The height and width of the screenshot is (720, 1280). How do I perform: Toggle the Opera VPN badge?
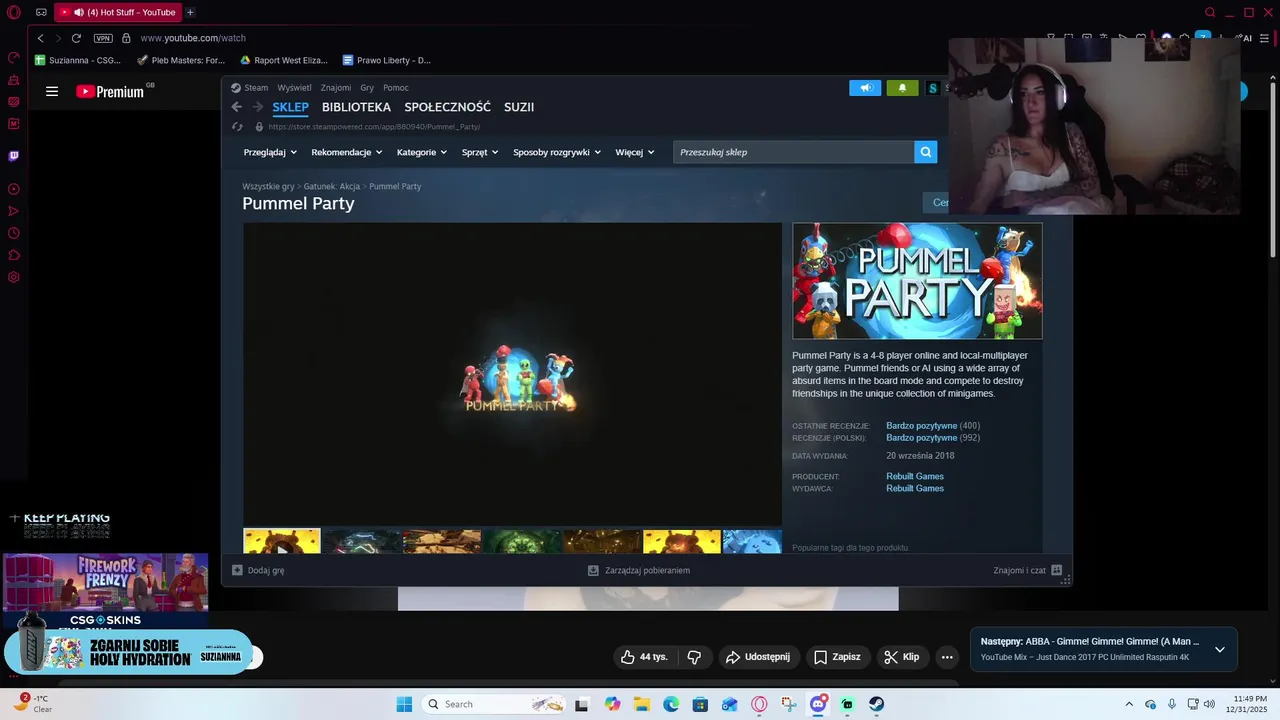tap(103, 38)
